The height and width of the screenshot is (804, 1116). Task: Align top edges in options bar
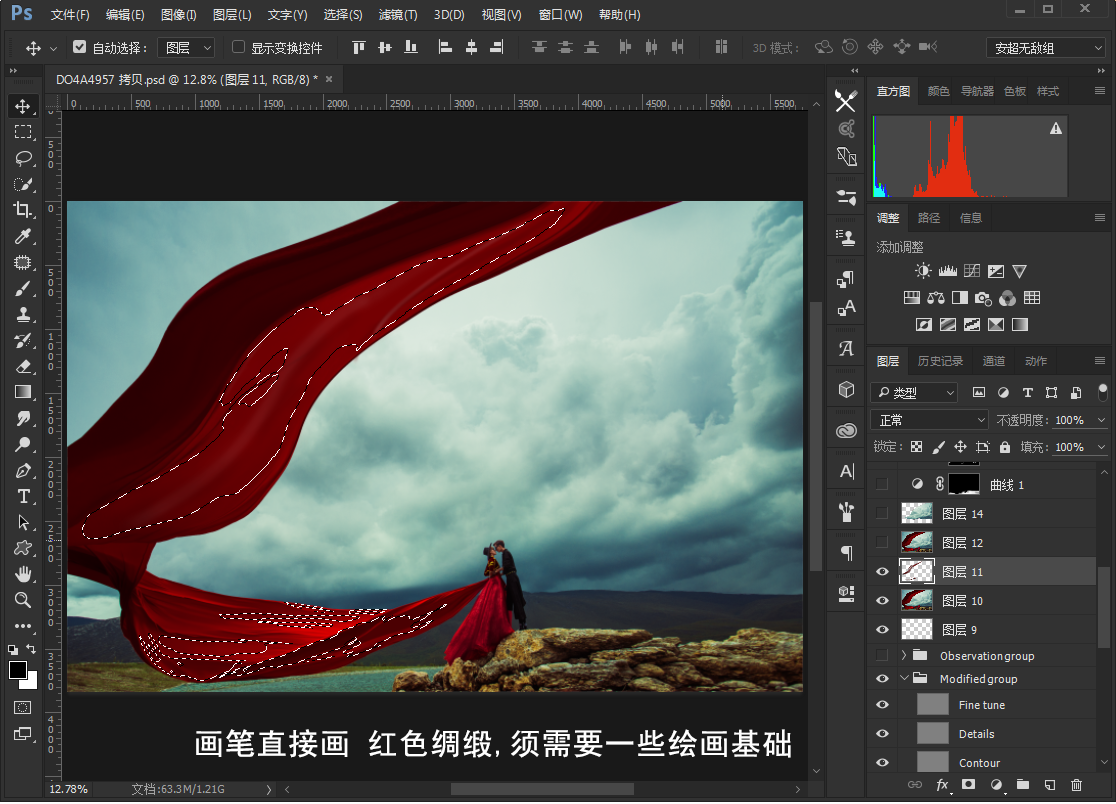click(x=359, y=48)
